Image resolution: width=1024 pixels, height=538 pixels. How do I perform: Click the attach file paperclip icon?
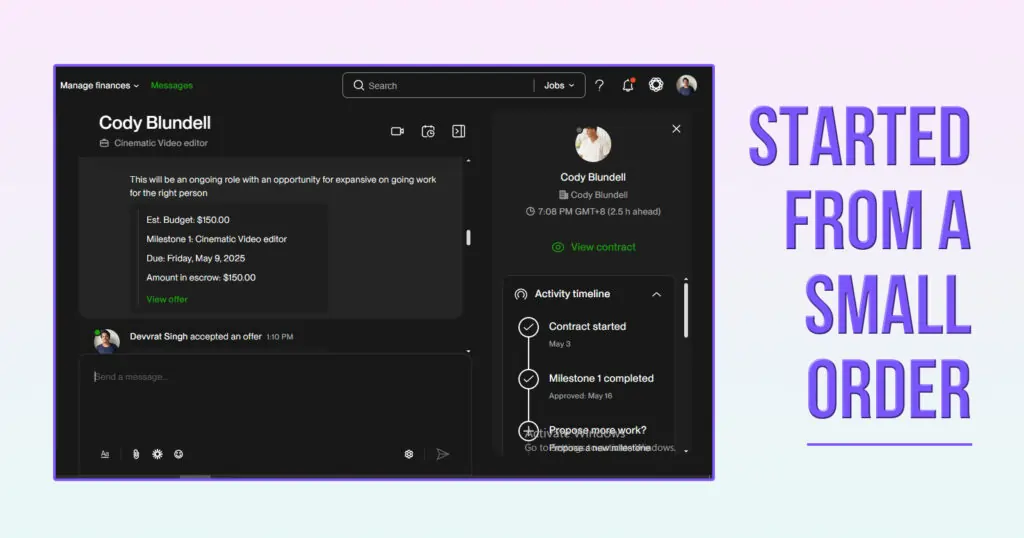[136, 454]
